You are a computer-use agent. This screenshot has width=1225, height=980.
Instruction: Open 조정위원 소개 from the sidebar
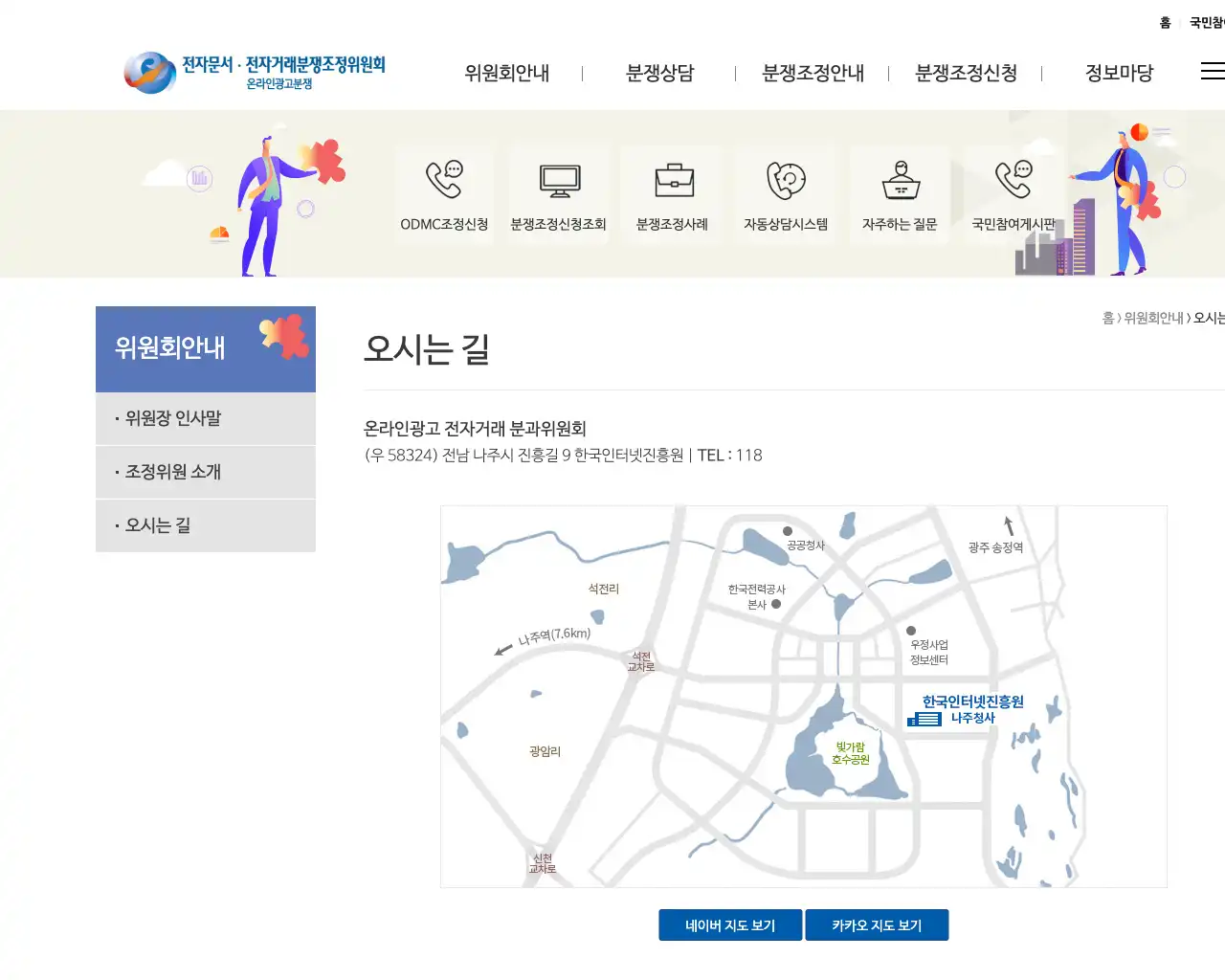point(172,472)
